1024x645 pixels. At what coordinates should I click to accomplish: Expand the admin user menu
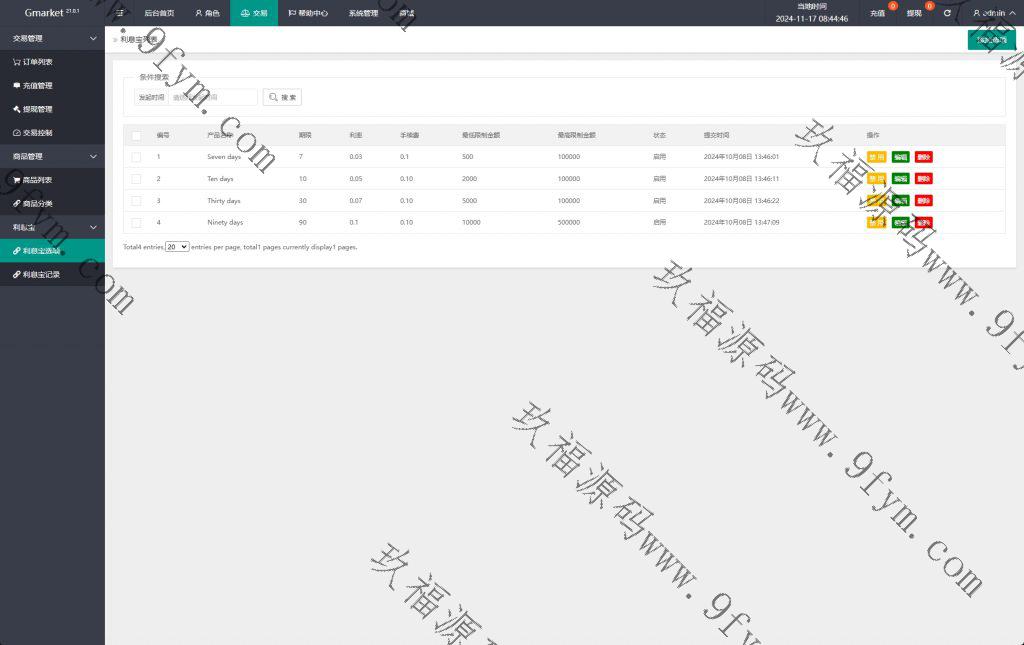[992, 13]
